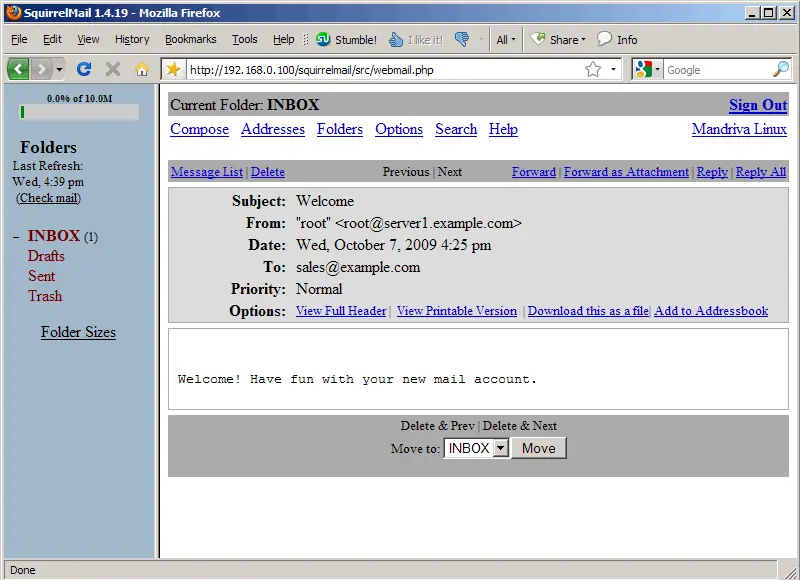Click the Forward link
The height and width of the screenshot is (580, 800).
coord(534,172)
